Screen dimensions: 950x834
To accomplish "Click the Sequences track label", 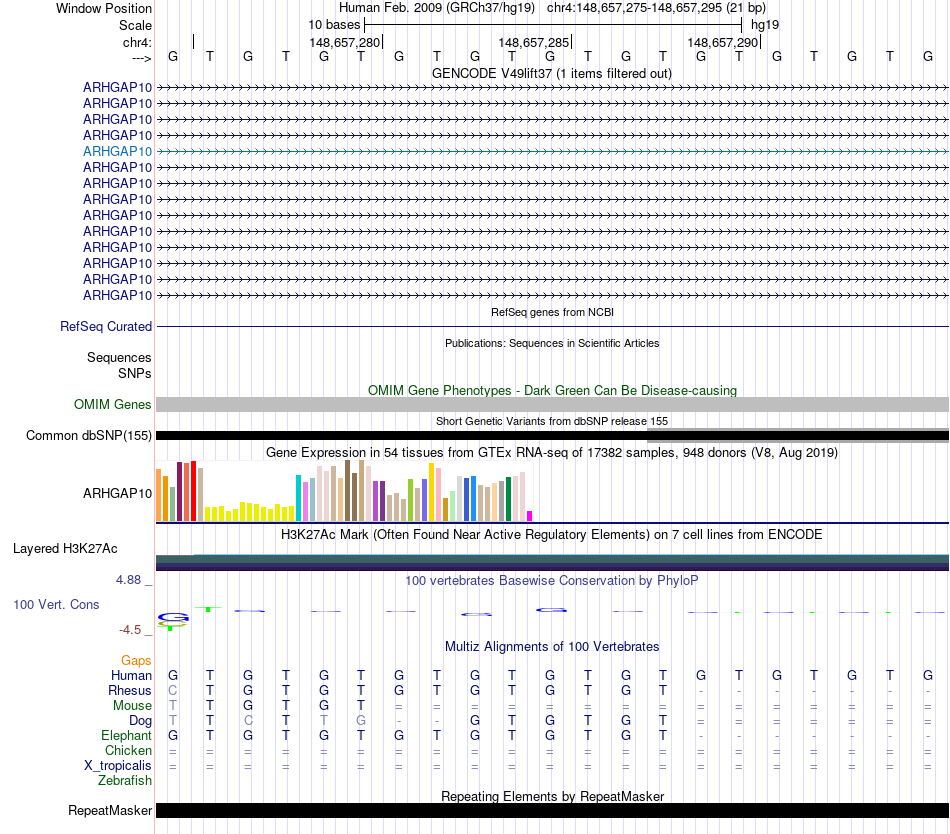I will tap(119, 357).
